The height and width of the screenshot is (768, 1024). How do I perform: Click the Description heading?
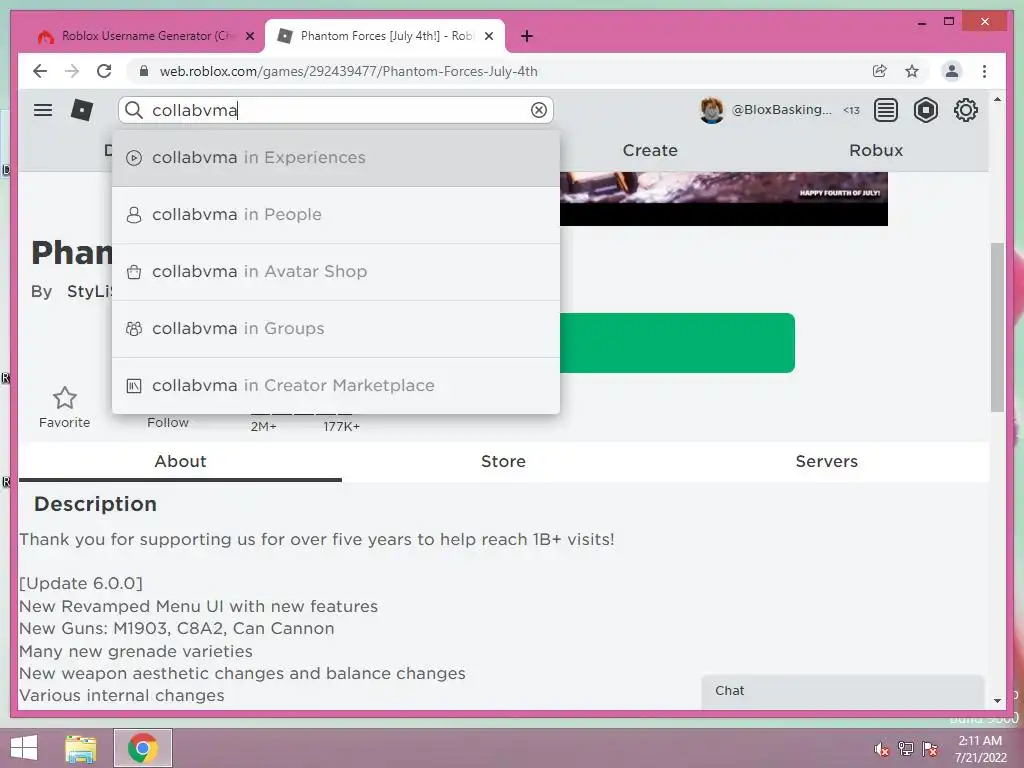(95, 504)
